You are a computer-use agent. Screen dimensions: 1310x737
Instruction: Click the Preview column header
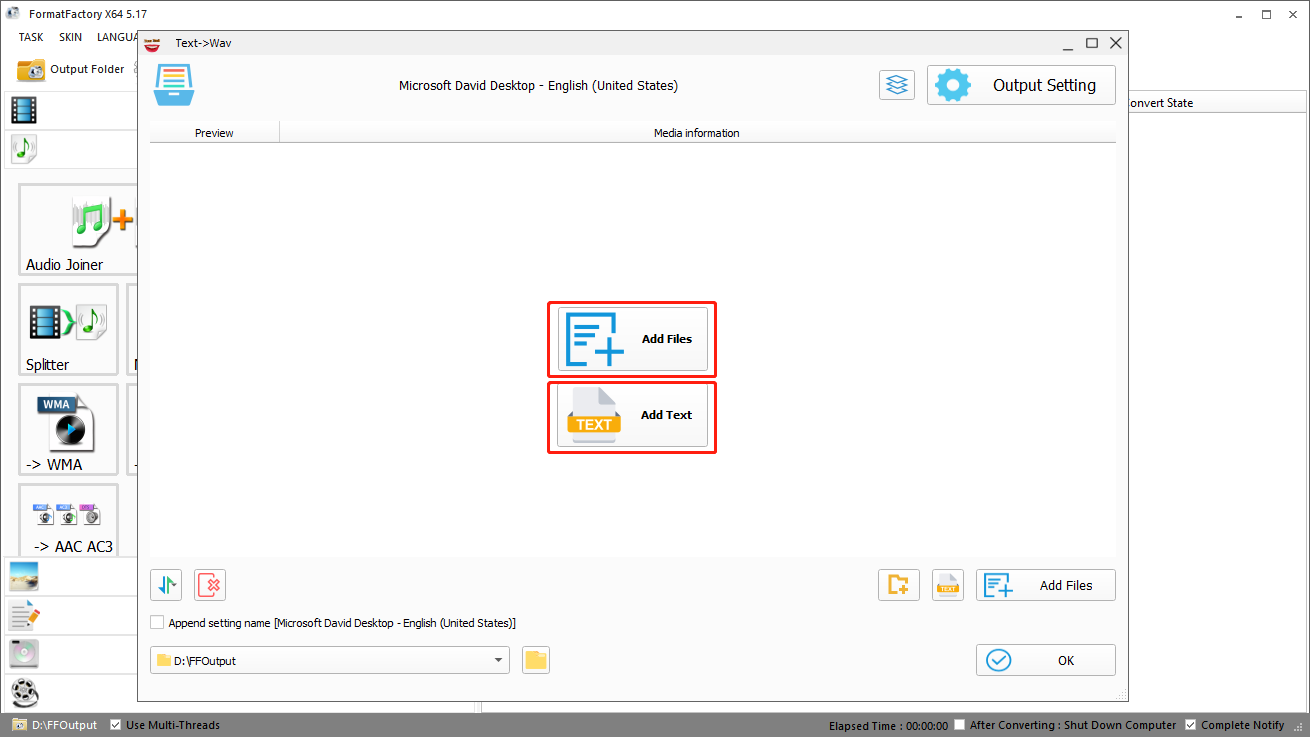[214, 133]
